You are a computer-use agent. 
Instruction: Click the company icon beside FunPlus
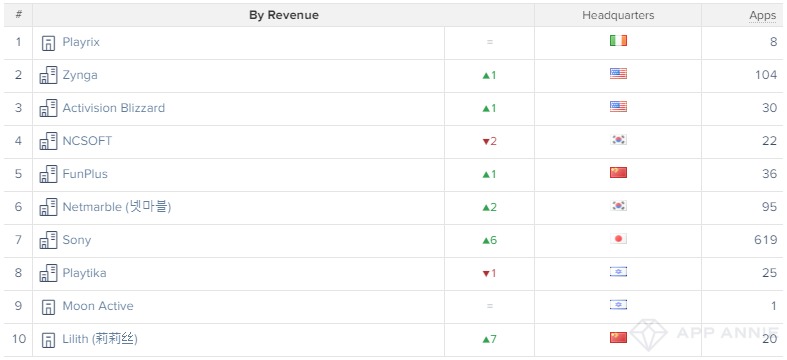click(x=48, y=174)
